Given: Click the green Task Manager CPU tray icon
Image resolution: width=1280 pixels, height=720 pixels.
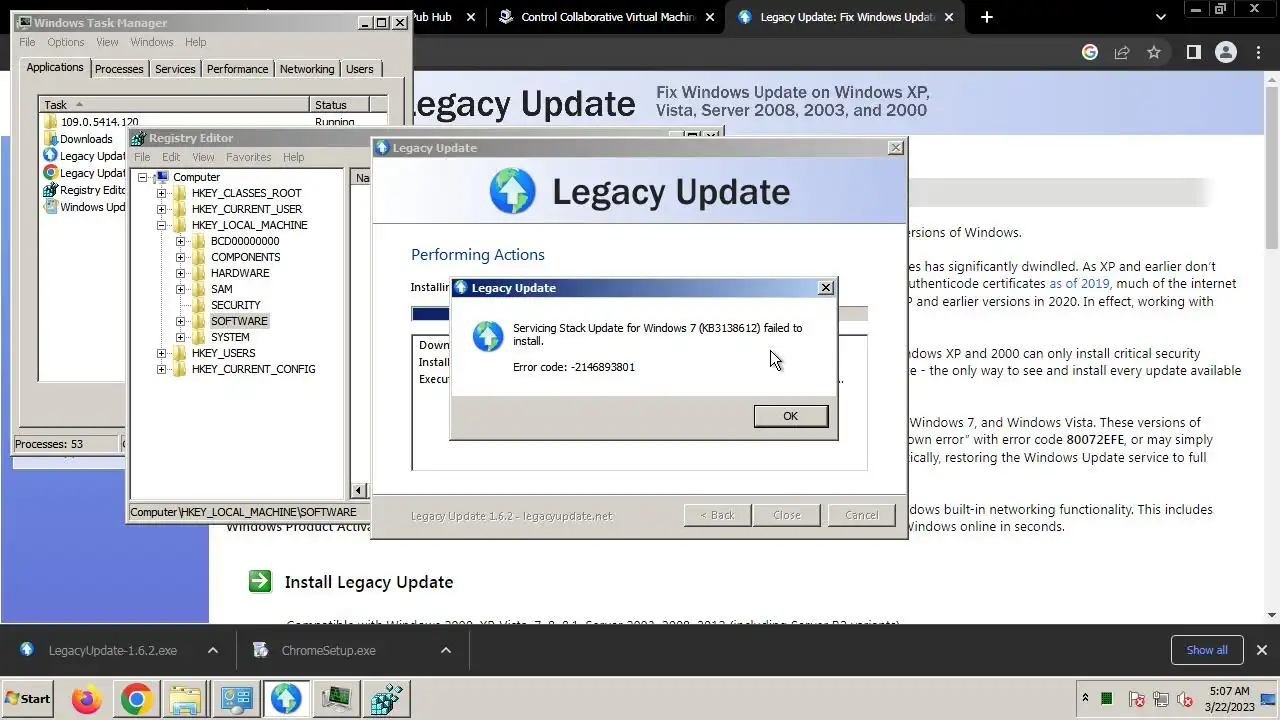Looking at the screenshot, I should [x=1107, y=698].
